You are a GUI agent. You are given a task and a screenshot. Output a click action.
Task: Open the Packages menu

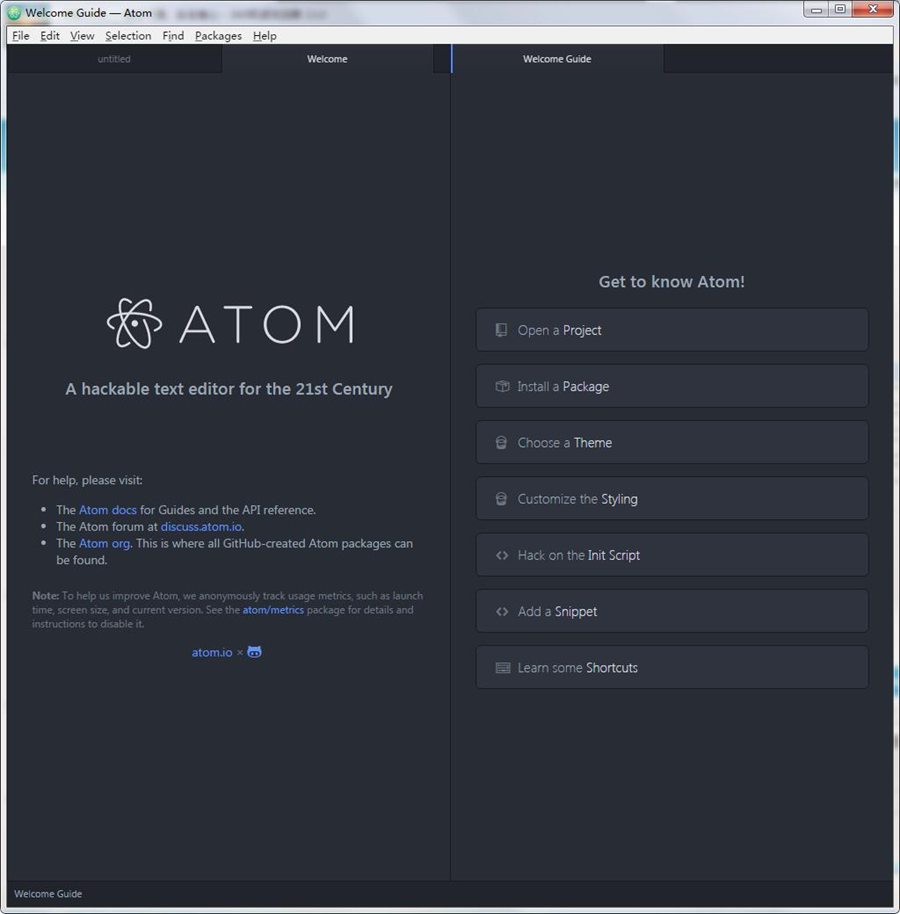tap(218, 36)
